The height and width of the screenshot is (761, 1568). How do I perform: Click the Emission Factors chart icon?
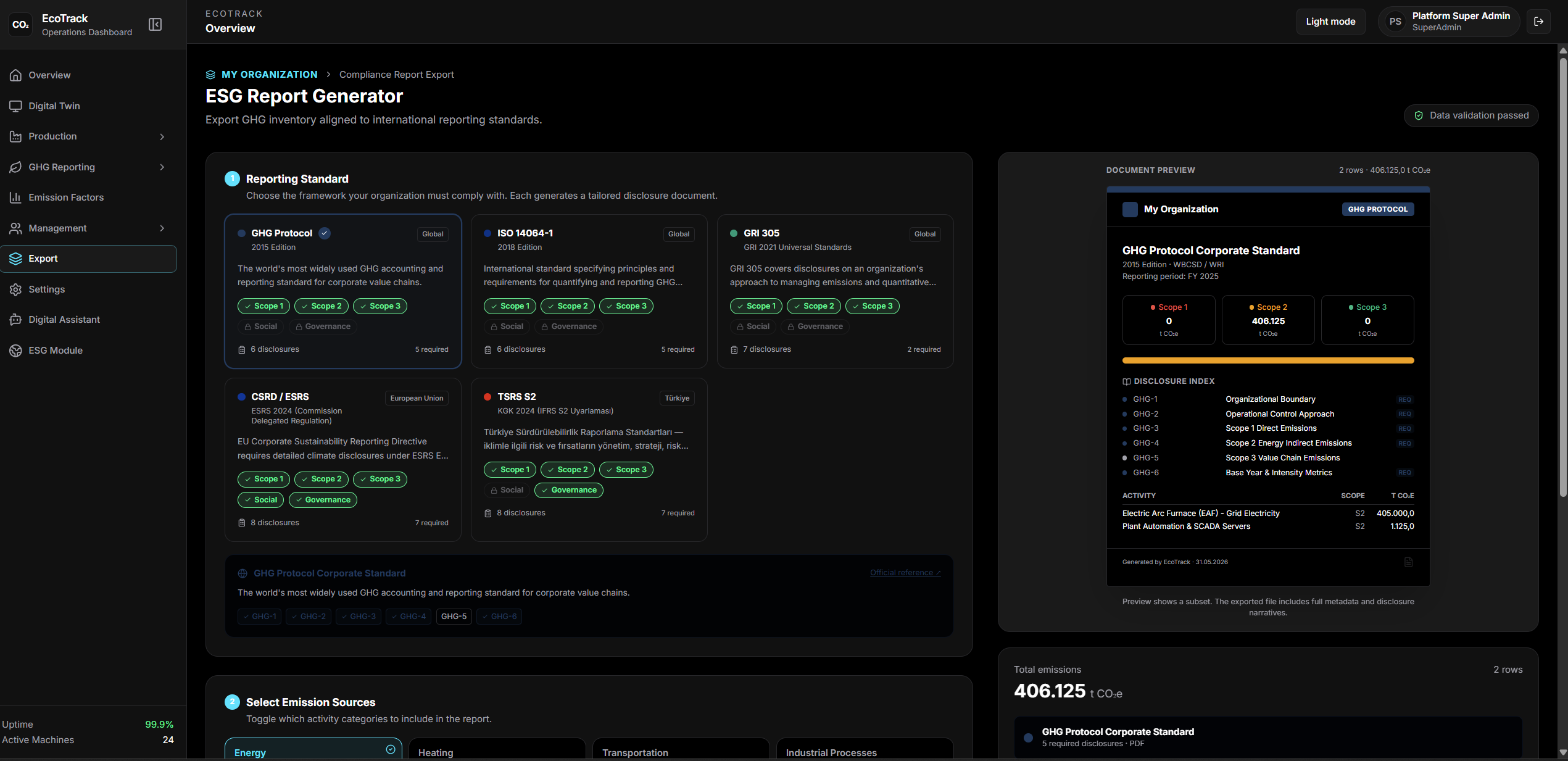16,198
